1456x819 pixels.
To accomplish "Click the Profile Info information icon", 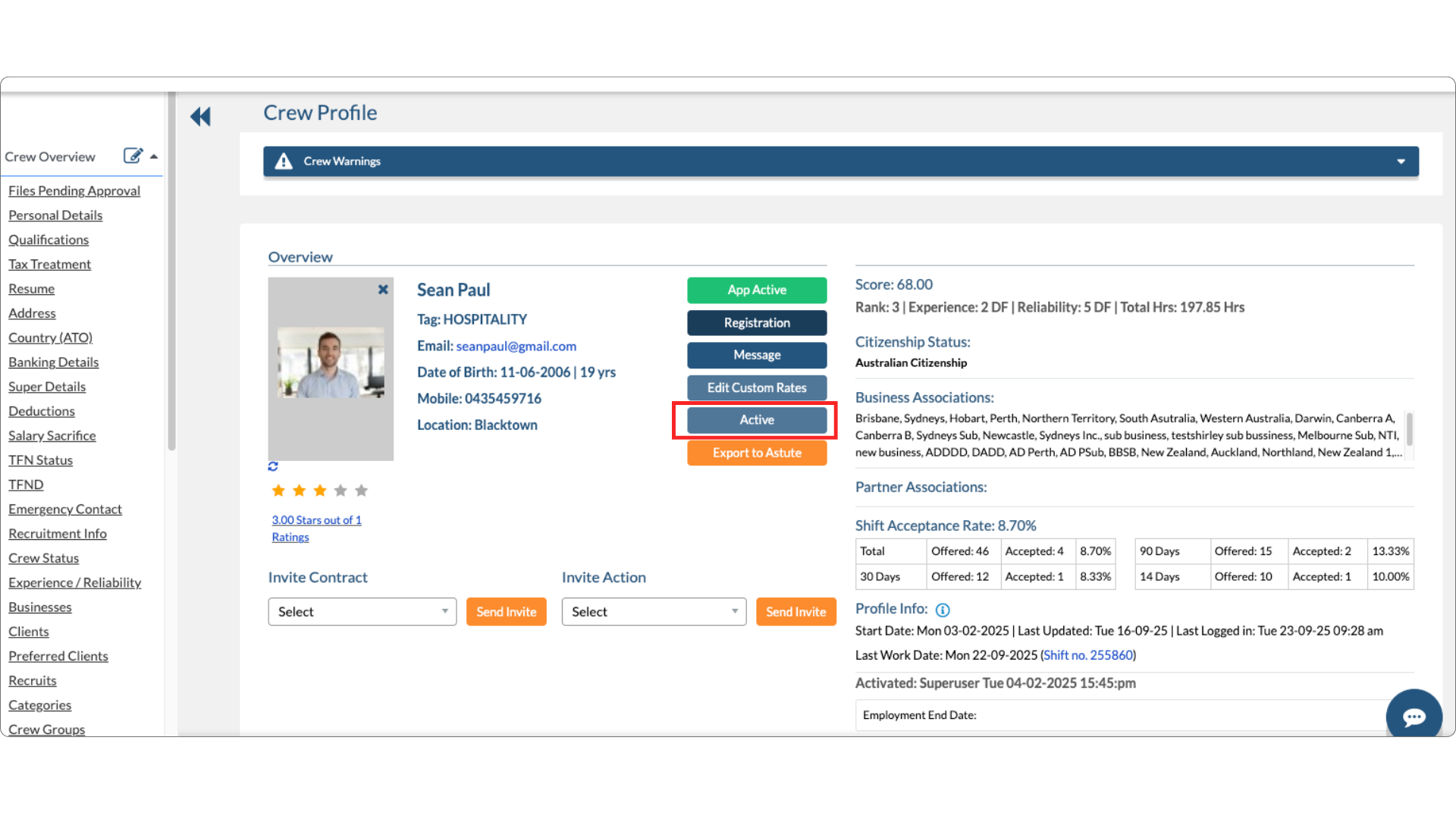I will 943,610.
